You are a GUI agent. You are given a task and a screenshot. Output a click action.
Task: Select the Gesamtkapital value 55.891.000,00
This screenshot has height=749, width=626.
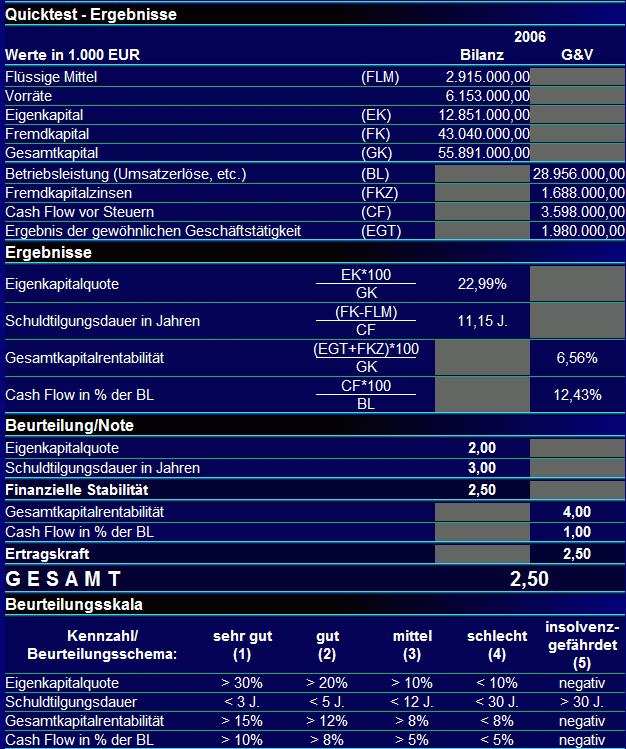click(x=482, y=153)
